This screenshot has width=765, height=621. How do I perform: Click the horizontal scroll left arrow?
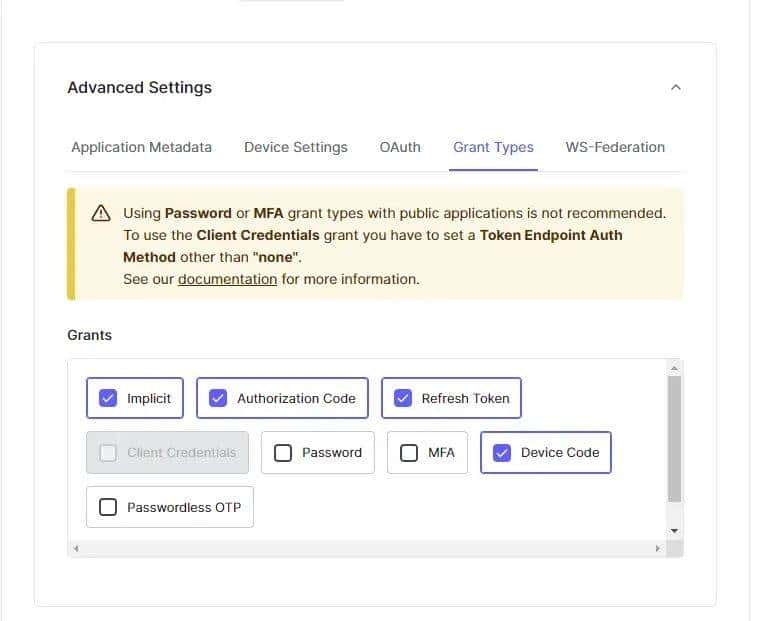click(76, 549)
